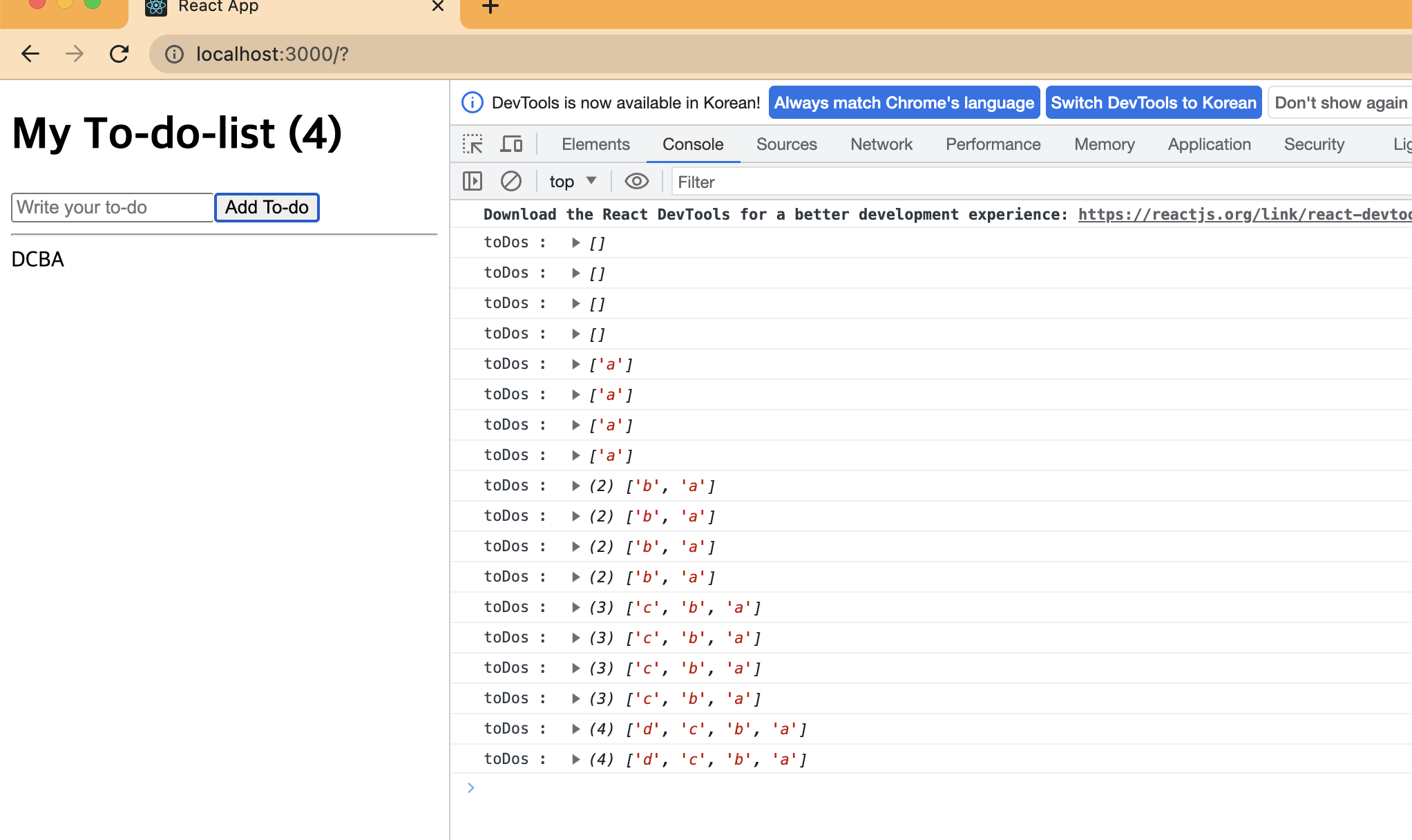Click the clear console icon

click(x=511, y=182)
